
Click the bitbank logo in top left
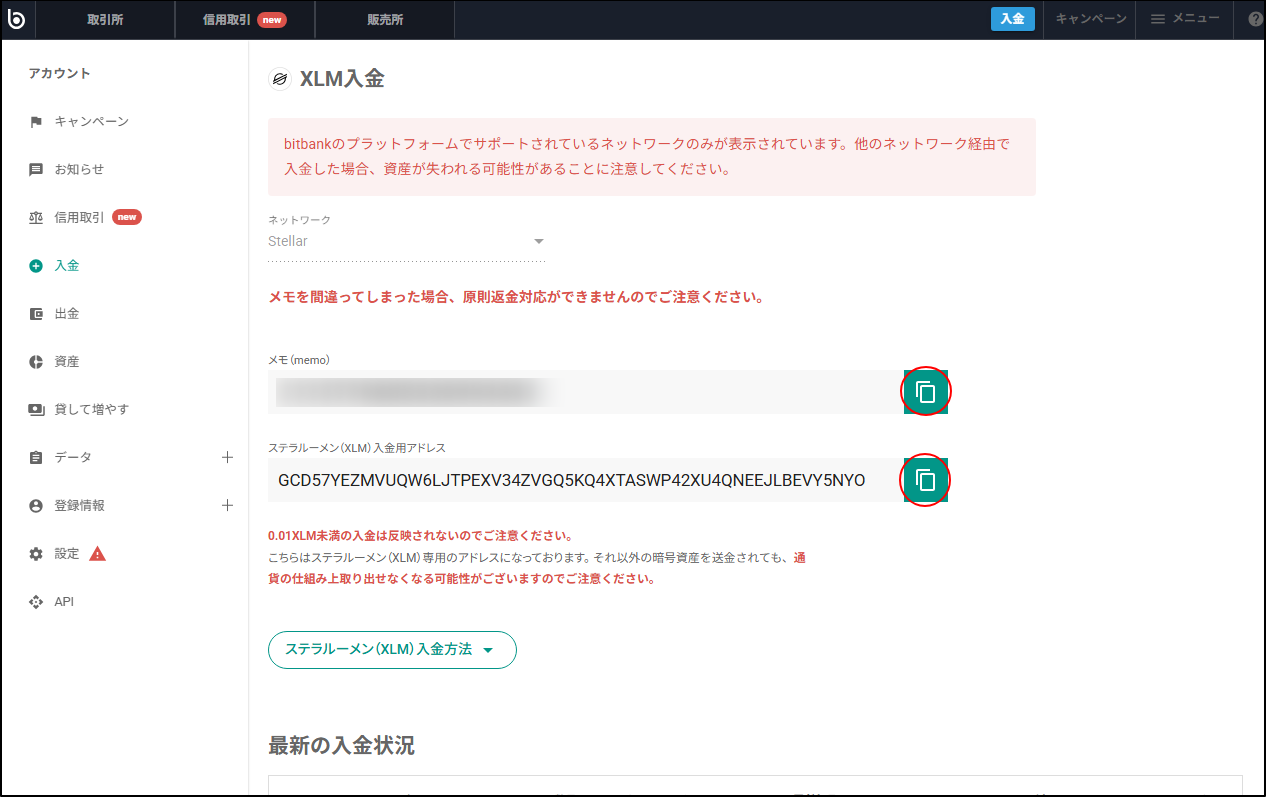17,19
